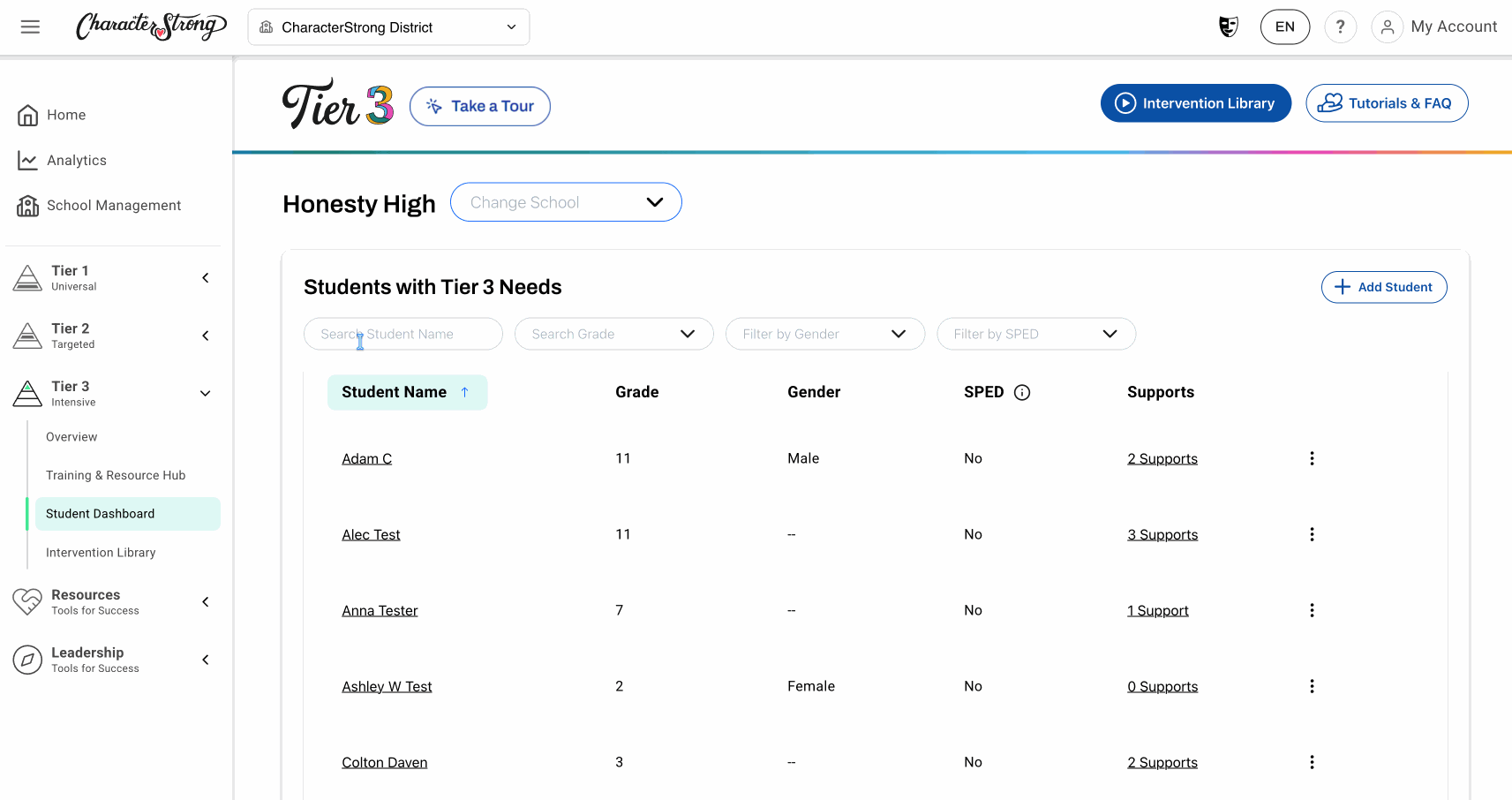This screenshot has height=800, width=1512.
Task: Open Analytics in sidebar
Action: [77, 160]
